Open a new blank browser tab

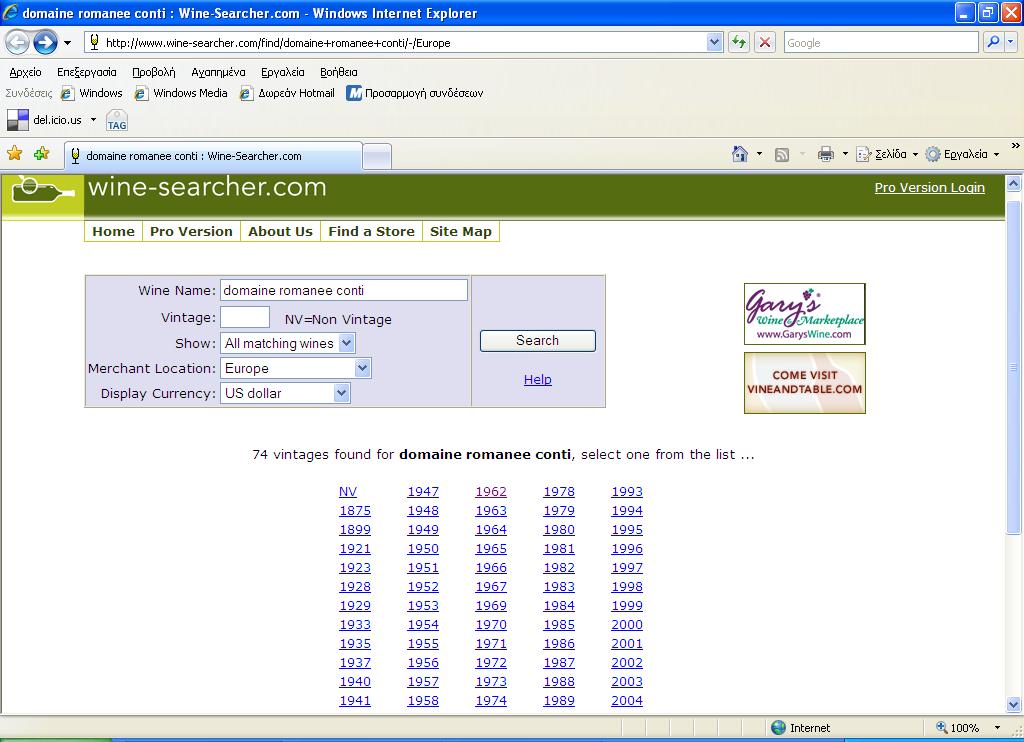click(x=377, y=157)
